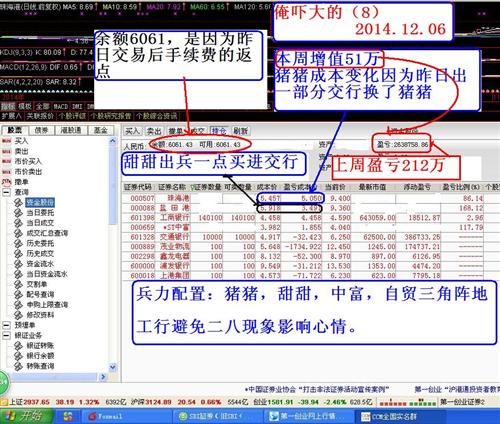
Task: Select 交割单 in the query tree
Action: pos(37,284)
